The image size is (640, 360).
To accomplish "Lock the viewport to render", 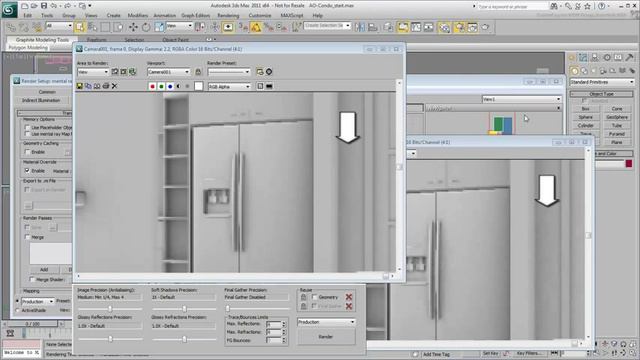I will click(198, 72).
